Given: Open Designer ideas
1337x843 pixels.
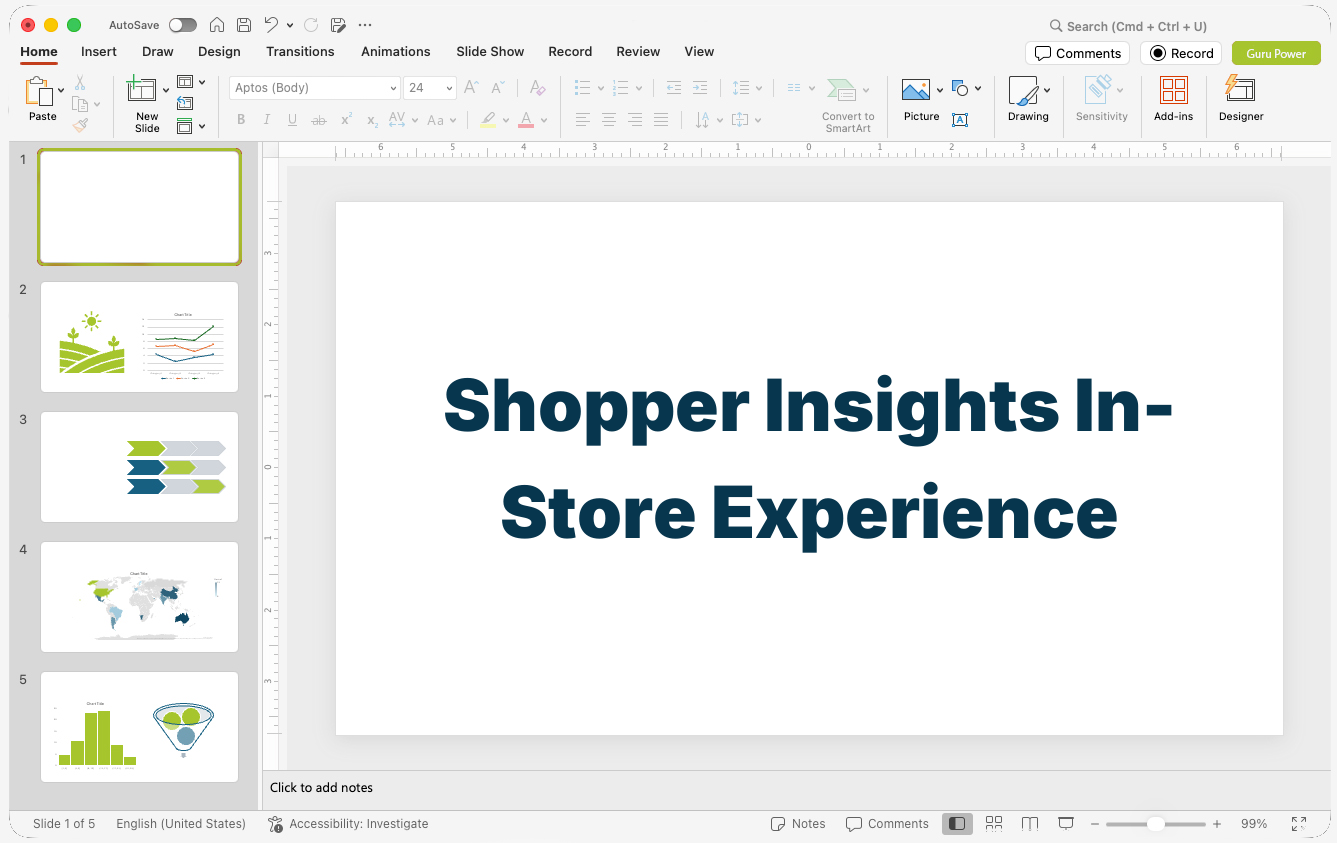Looking at the screenshot, I should [x=1241, y=99].
